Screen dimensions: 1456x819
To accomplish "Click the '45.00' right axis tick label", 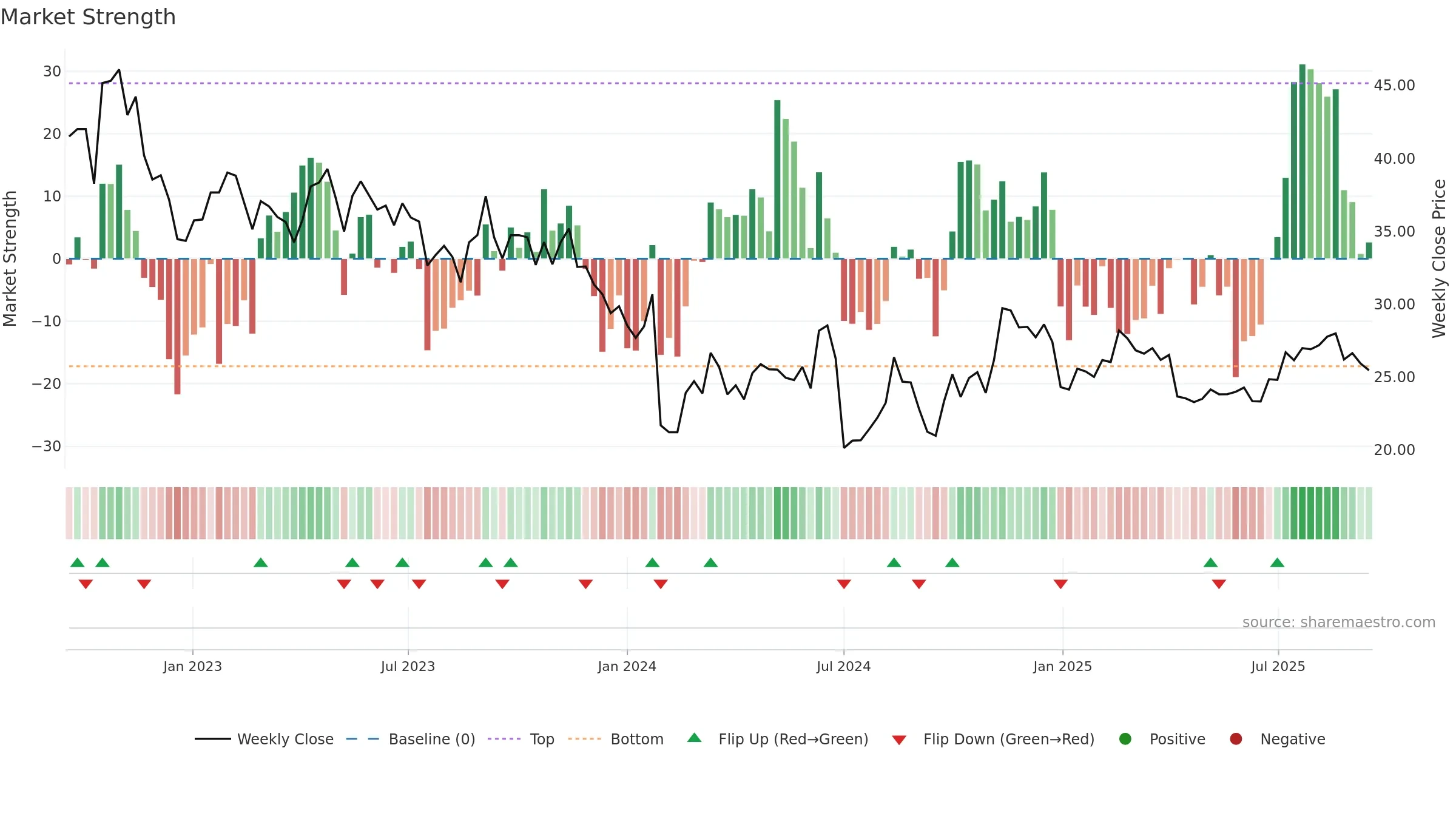I will tap(1394, 86).
